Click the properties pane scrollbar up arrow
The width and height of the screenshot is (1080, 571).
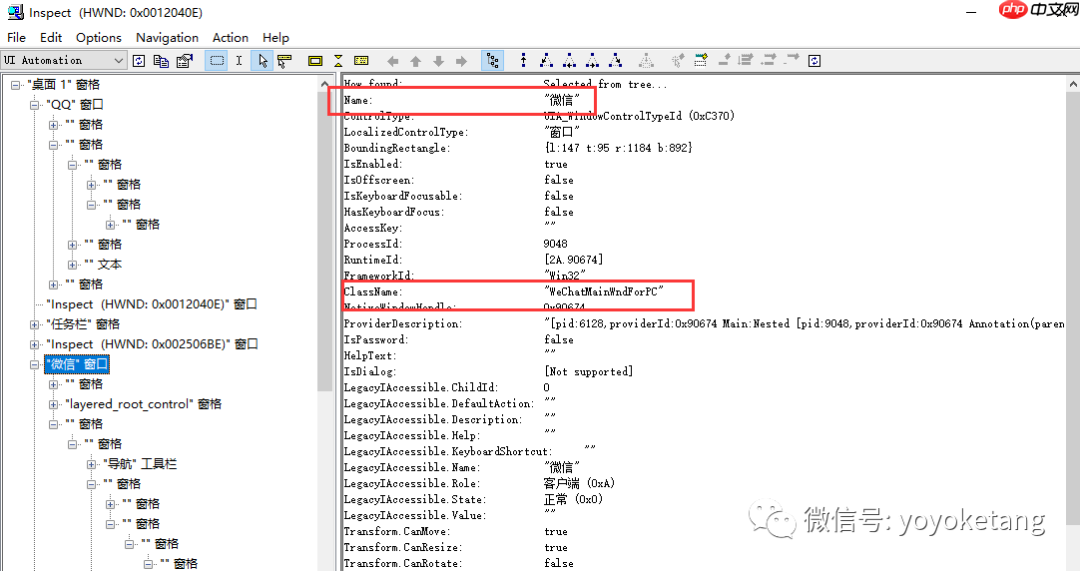[x=1072, y=84]
